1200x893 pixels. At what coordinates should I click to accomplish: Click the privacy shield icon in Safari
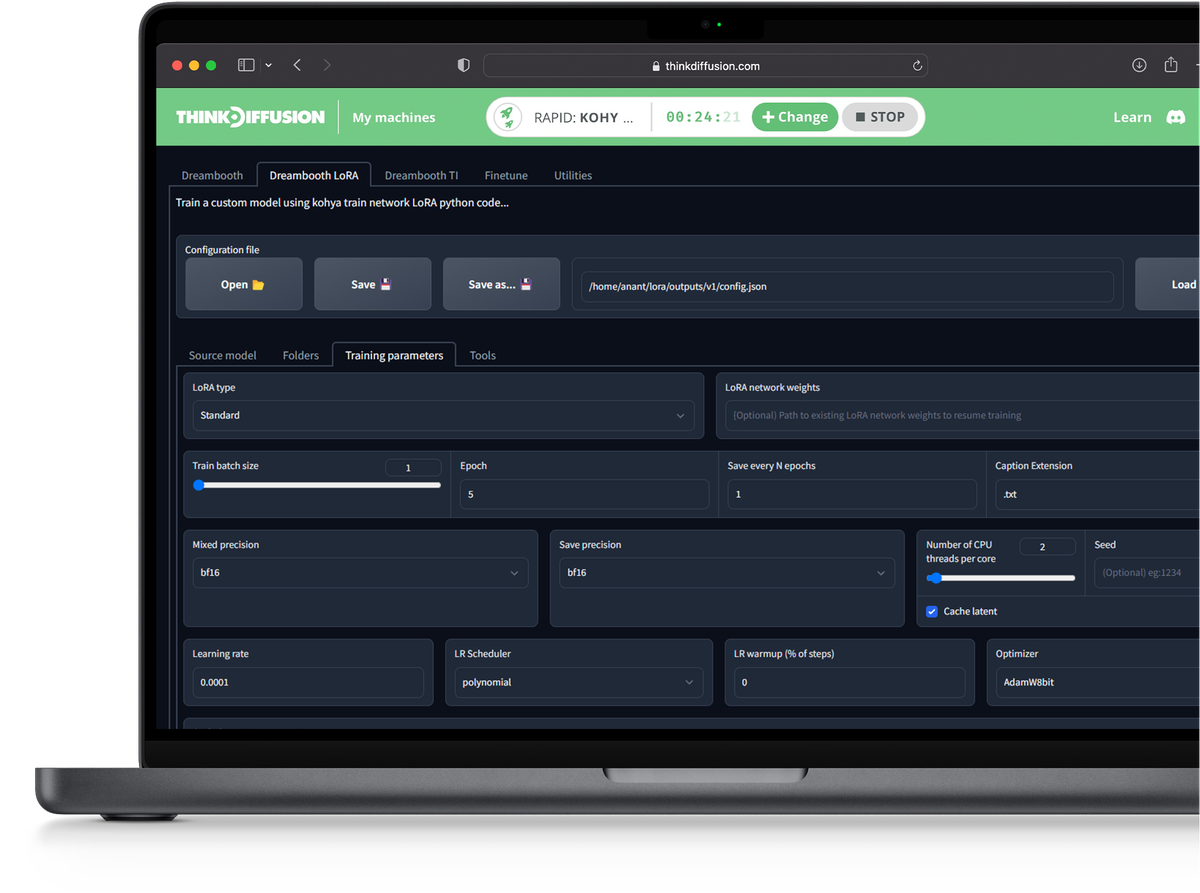[463, 65]
